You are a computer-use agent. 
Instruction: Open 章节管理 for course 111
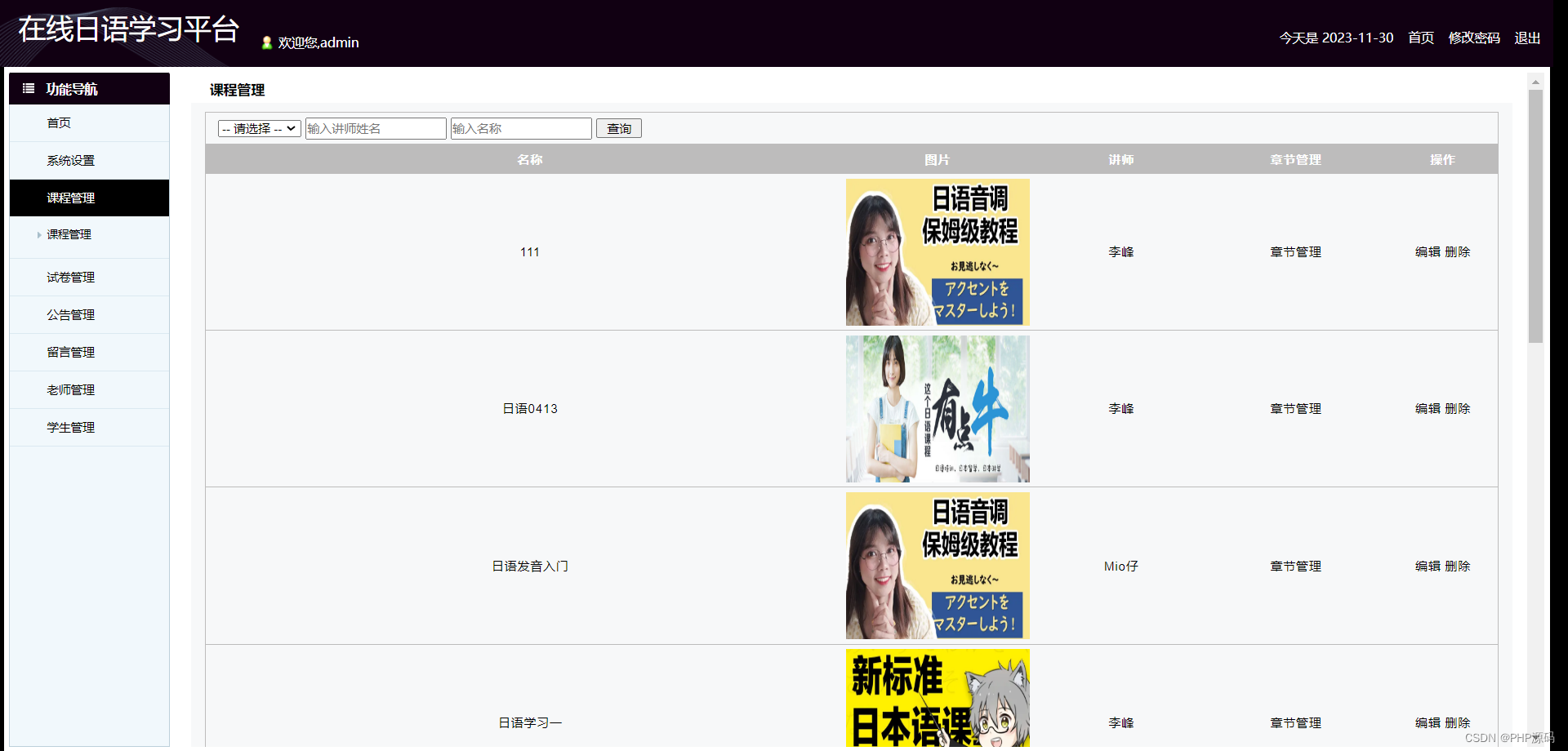click(1295, 252)
